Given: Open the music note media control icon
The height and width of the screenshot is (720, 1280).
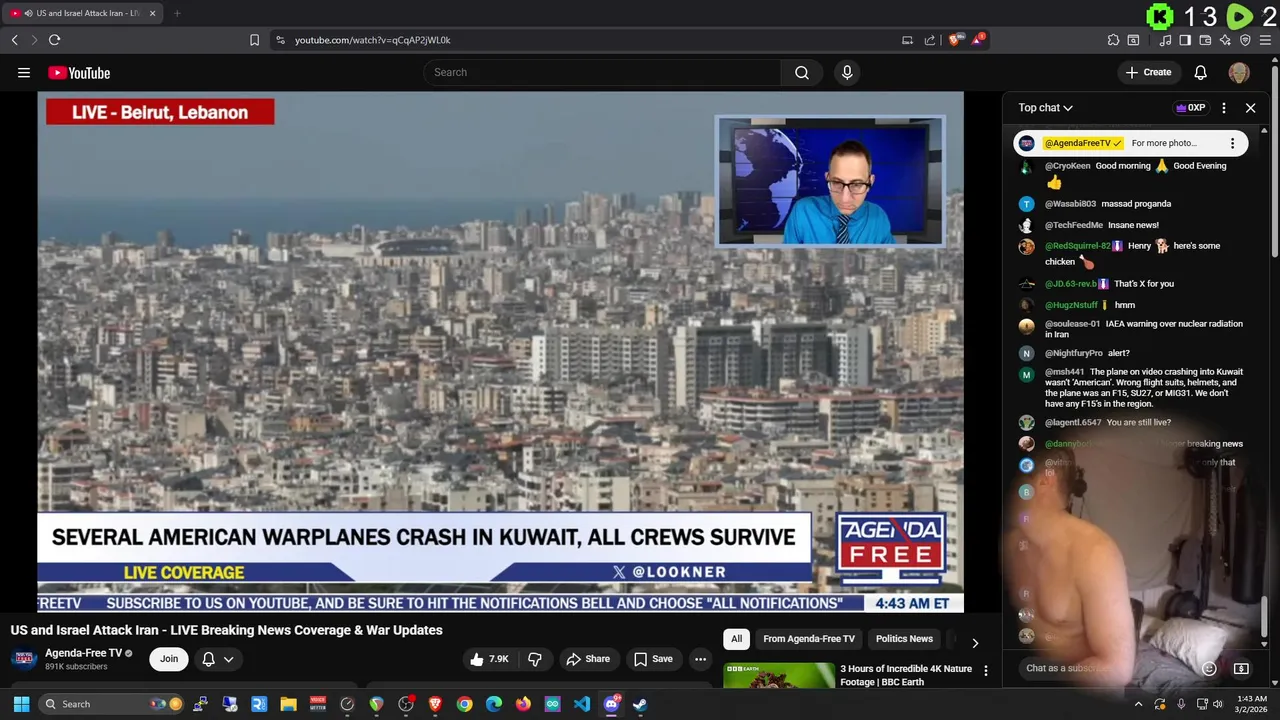Looking at the screenshot, I should [1165, 40].
